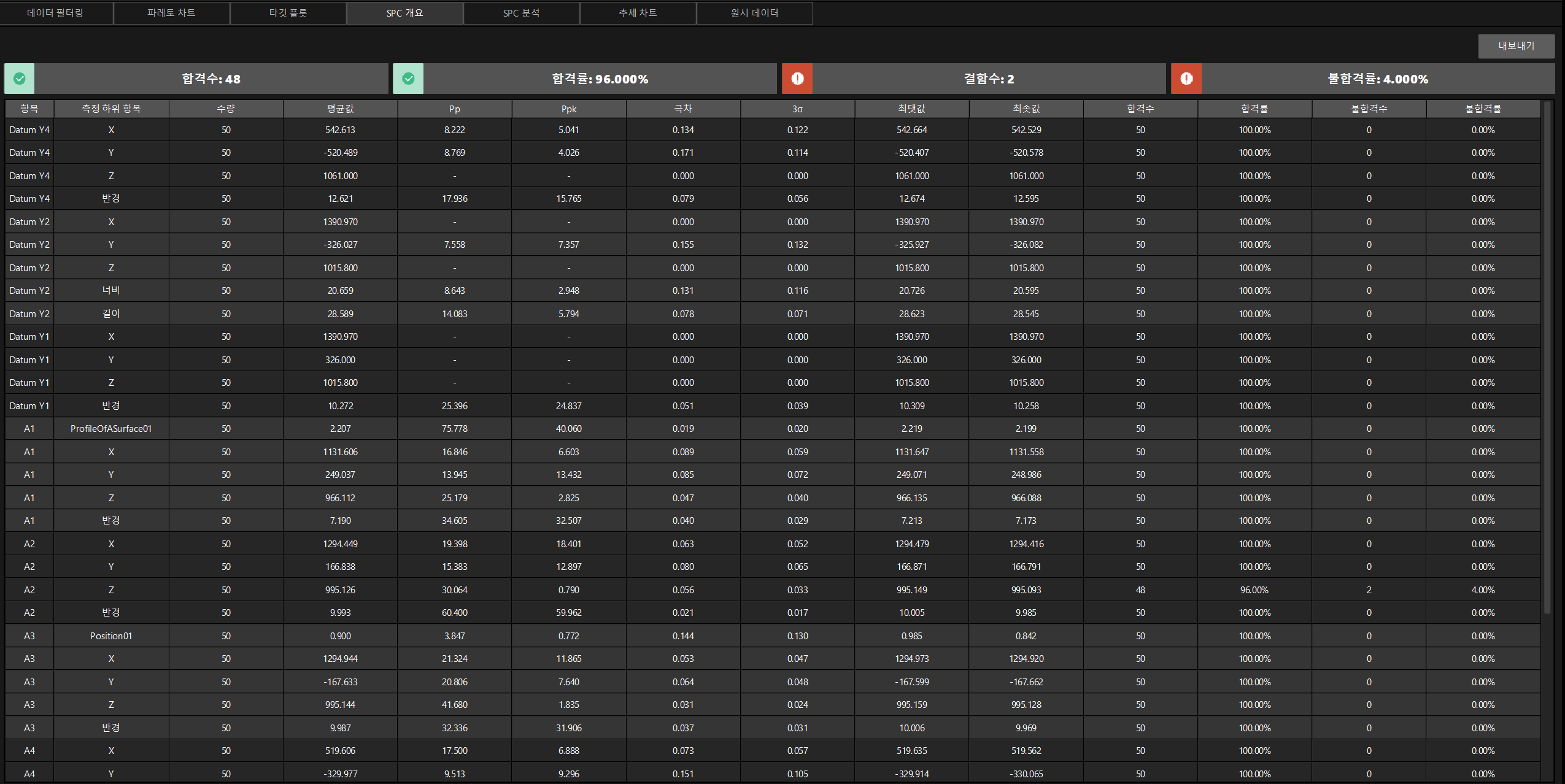Select the 길이 sub-item of Datum Y2
1565x784 pixels.
tap(111, 314)
